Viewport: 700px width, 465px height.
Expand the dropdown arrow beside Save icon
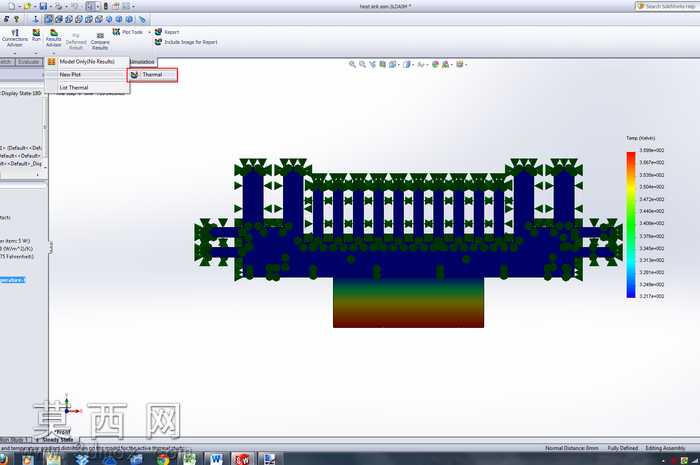(x=51, y=7)
